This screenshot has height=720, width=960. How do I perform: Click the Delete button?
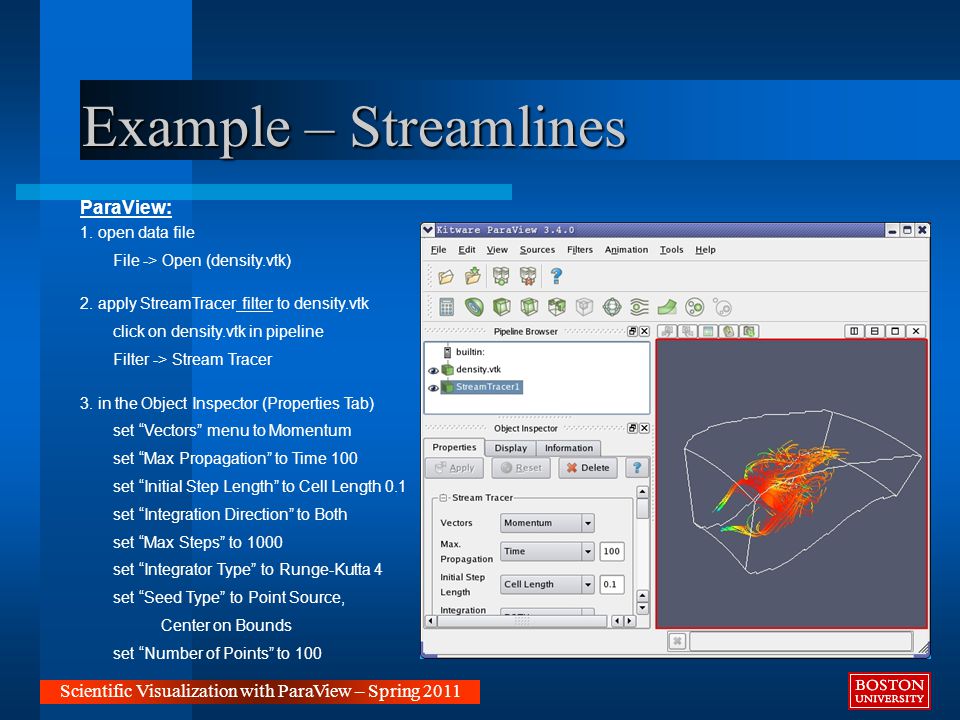coord(588,468)
